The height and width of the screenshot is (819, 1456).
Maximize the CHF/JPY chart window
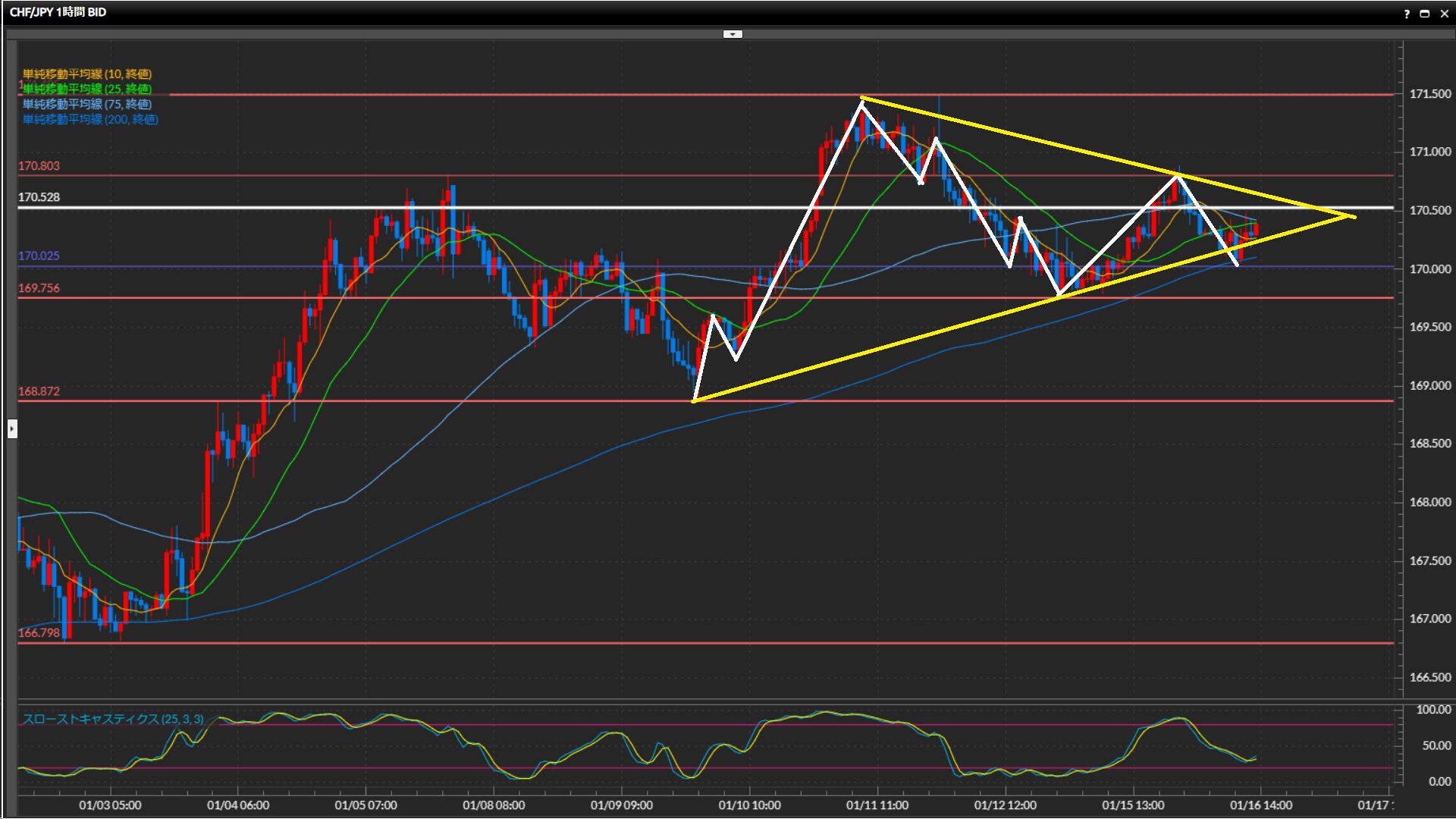pyautogui.click(x=1424, y=13)
